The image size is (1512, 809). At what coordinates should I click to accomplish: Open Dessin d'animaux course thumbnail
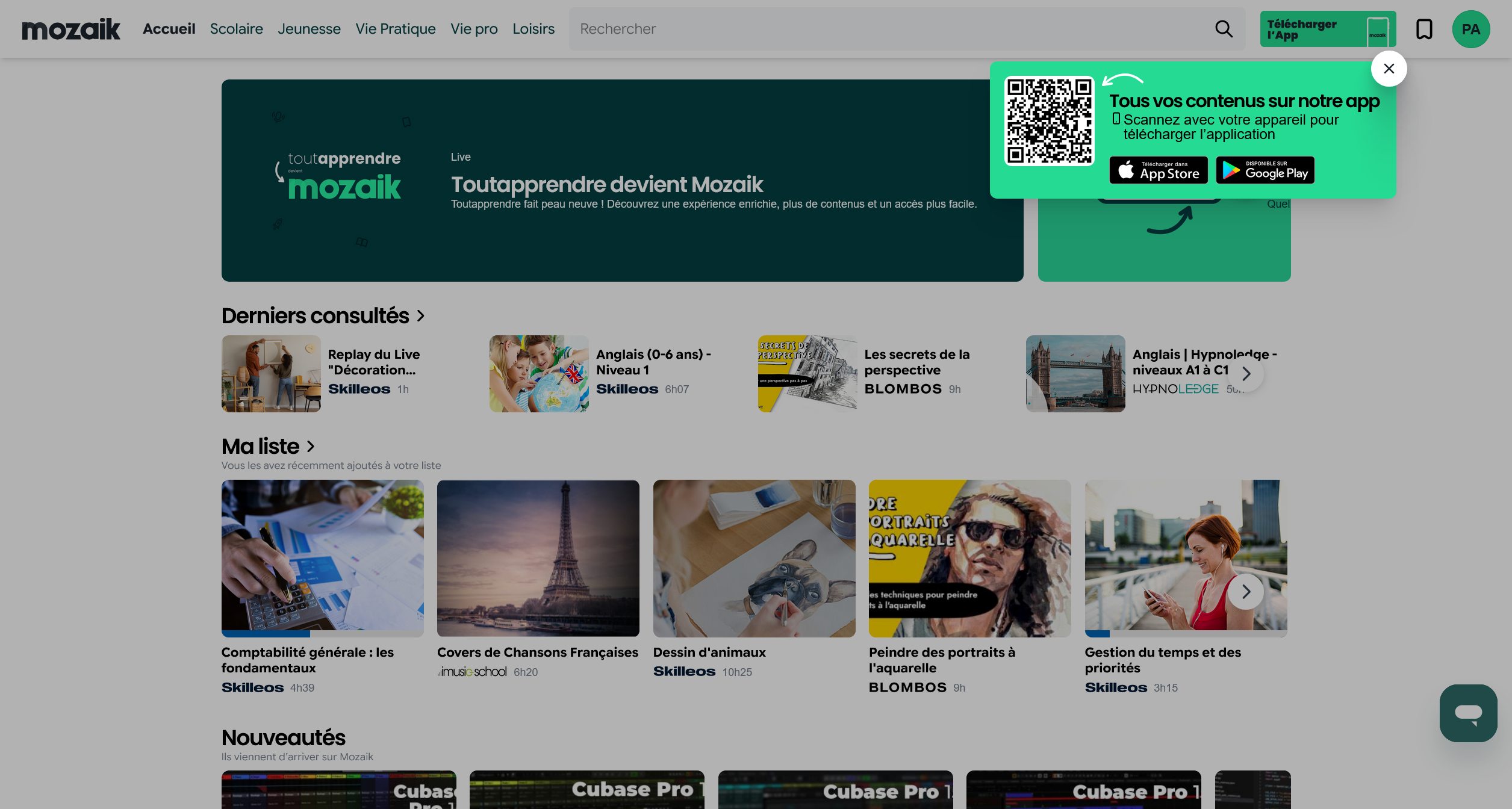click(754, 558)
